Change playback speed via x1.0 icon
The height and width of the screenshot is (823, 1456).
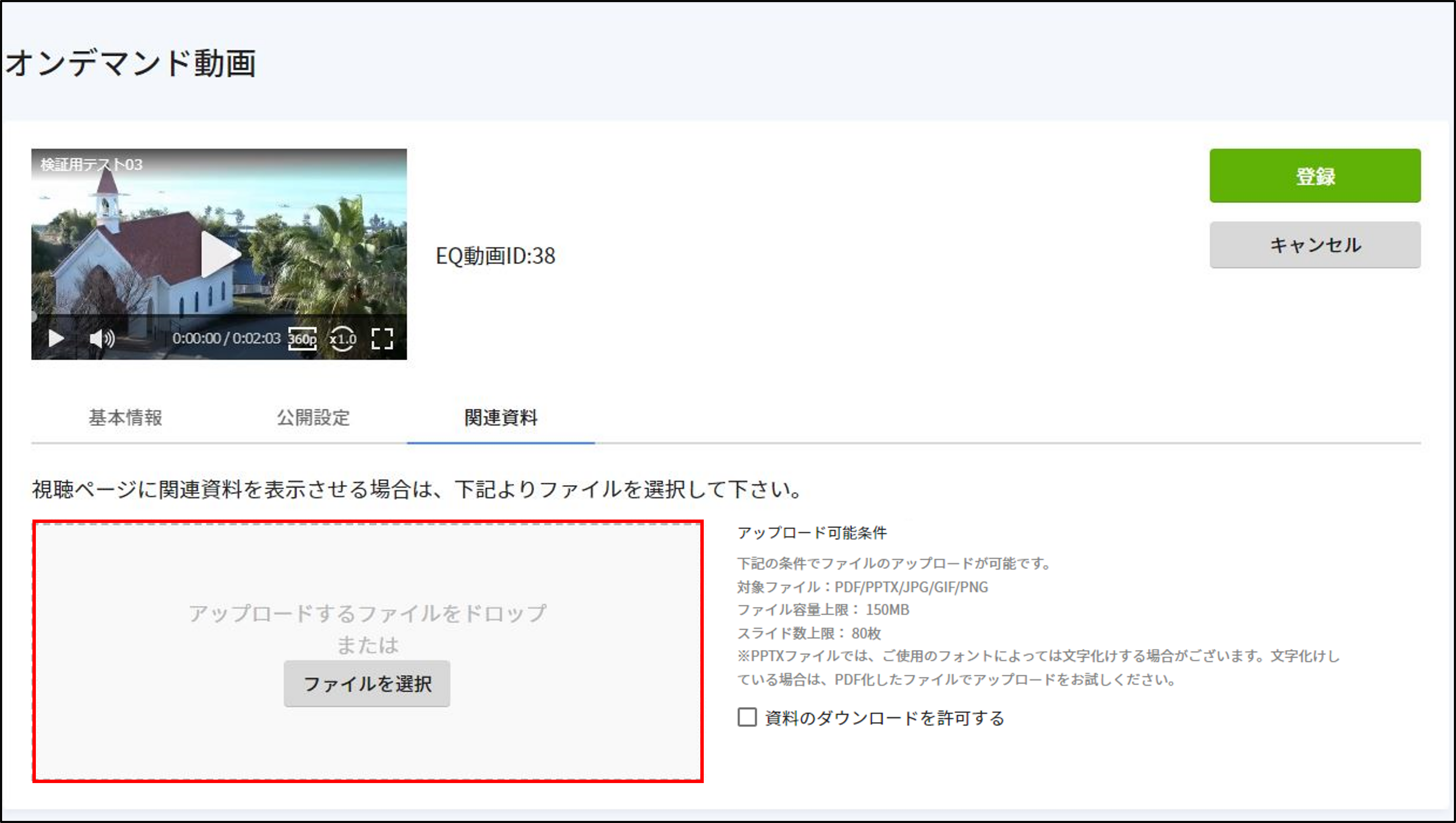click(342, 339)
